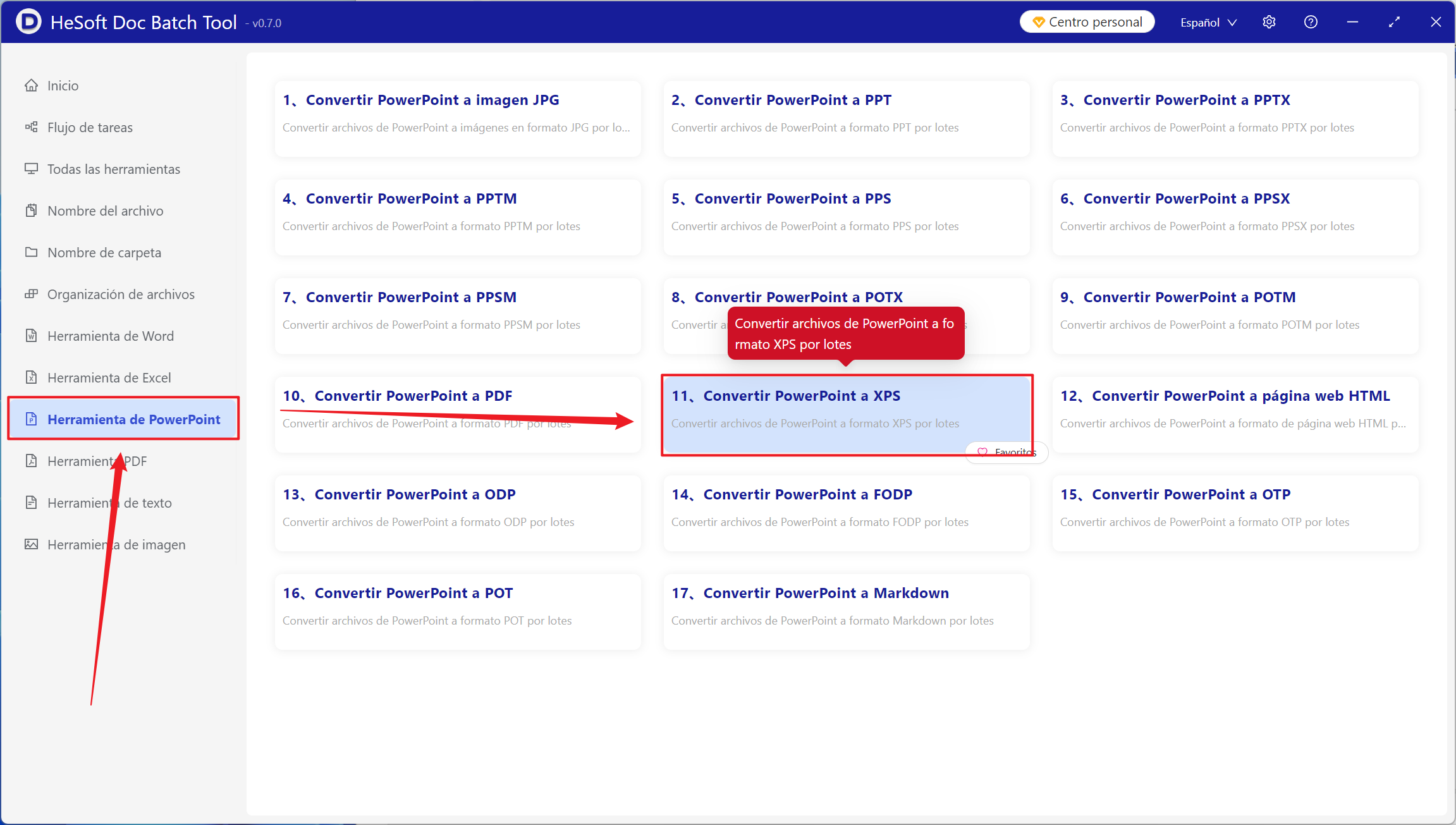Viewport: 1456px width, 825px height.
Task: Open Convertir PowerPoint a PDF card
Action: tap(458, 414)
